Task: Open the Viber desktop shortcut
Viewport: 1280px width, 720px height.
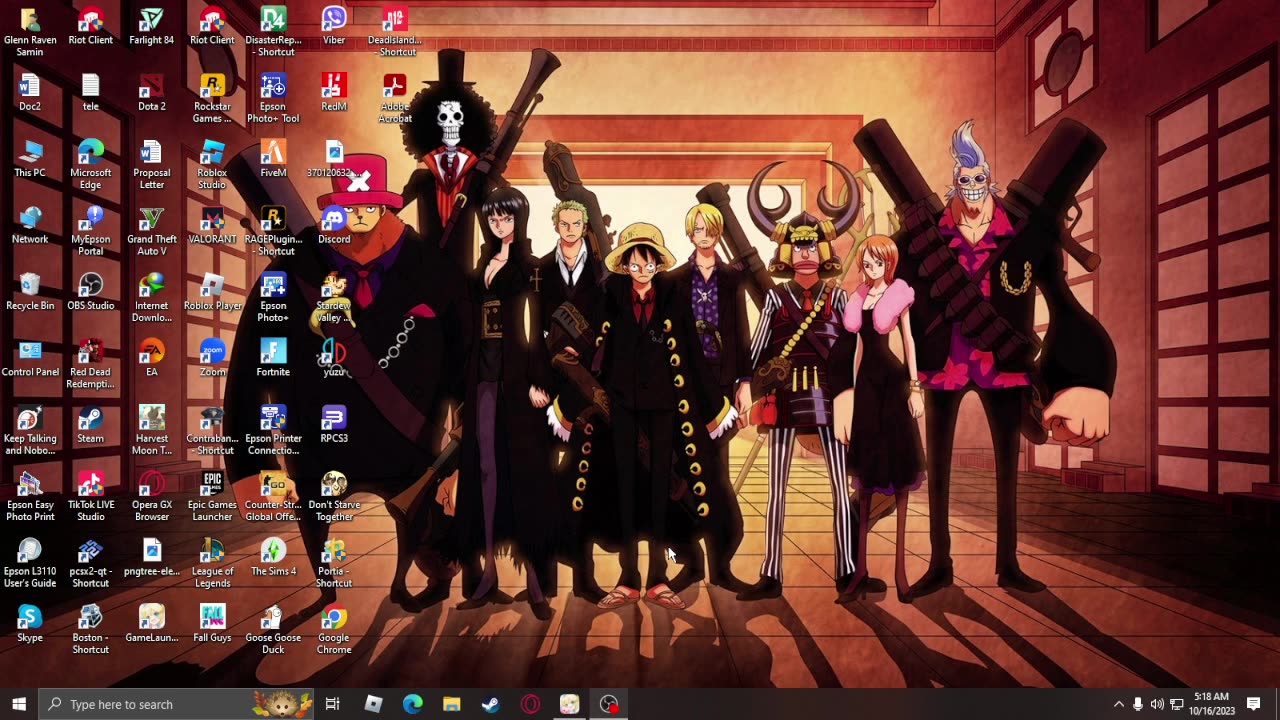Action: 334,26
